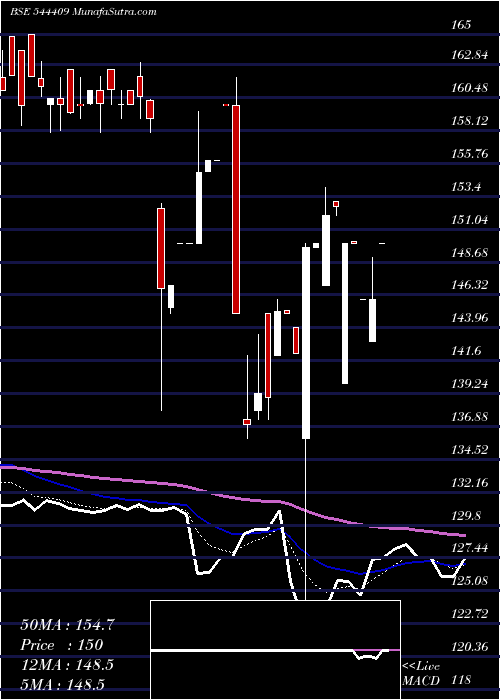Click the 122.72 price axis label
Screen dimensions: 500x700
(x=471, y=614)
